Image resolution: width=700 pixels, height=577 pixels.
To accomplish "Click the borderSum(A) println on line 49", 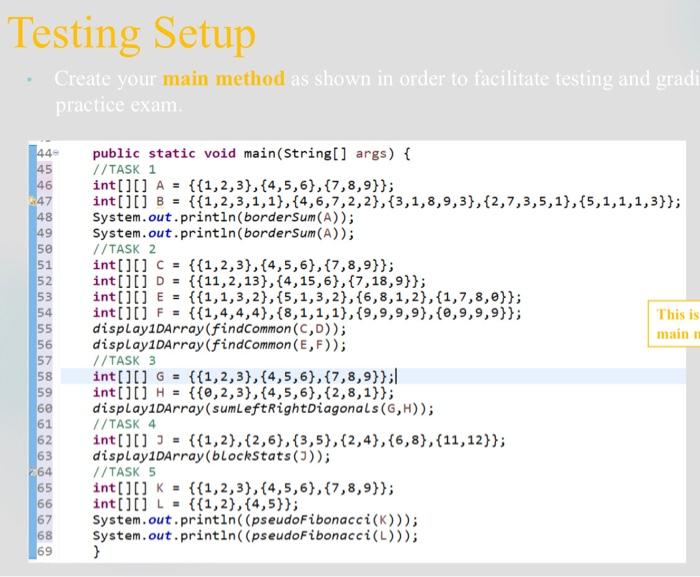I will tap(223, 233).
